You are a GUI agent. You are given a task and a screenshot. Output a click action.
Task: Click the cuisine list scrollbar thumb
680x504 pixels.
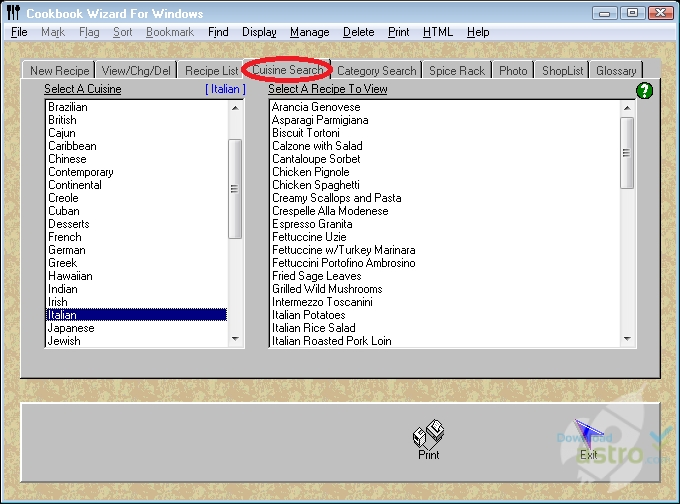(235, 189)
